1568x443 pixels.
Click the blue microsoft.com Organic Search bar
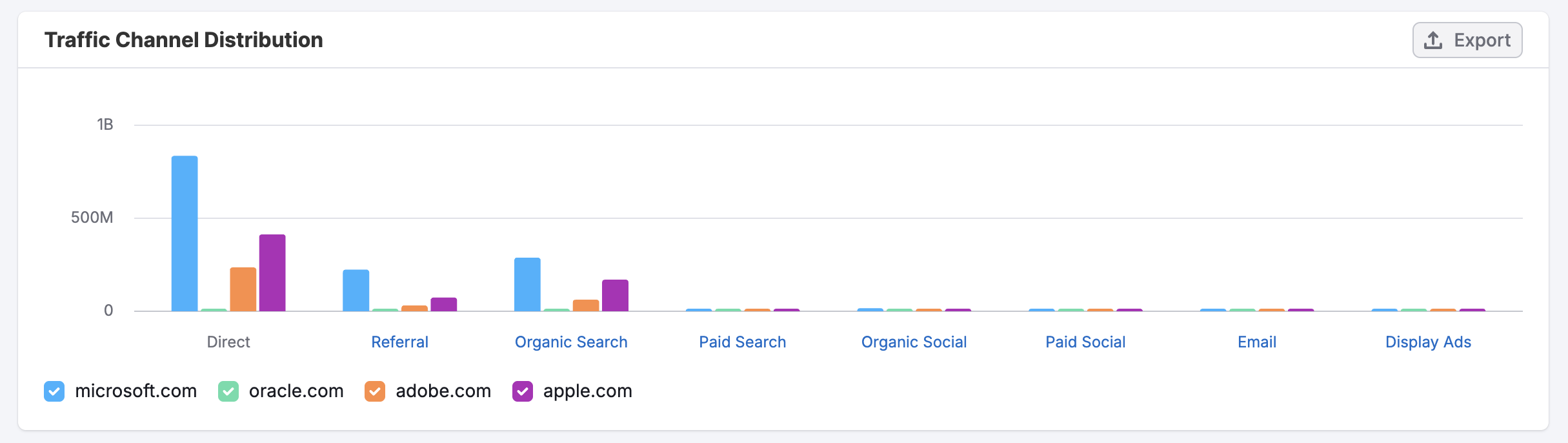coord(527,285)
